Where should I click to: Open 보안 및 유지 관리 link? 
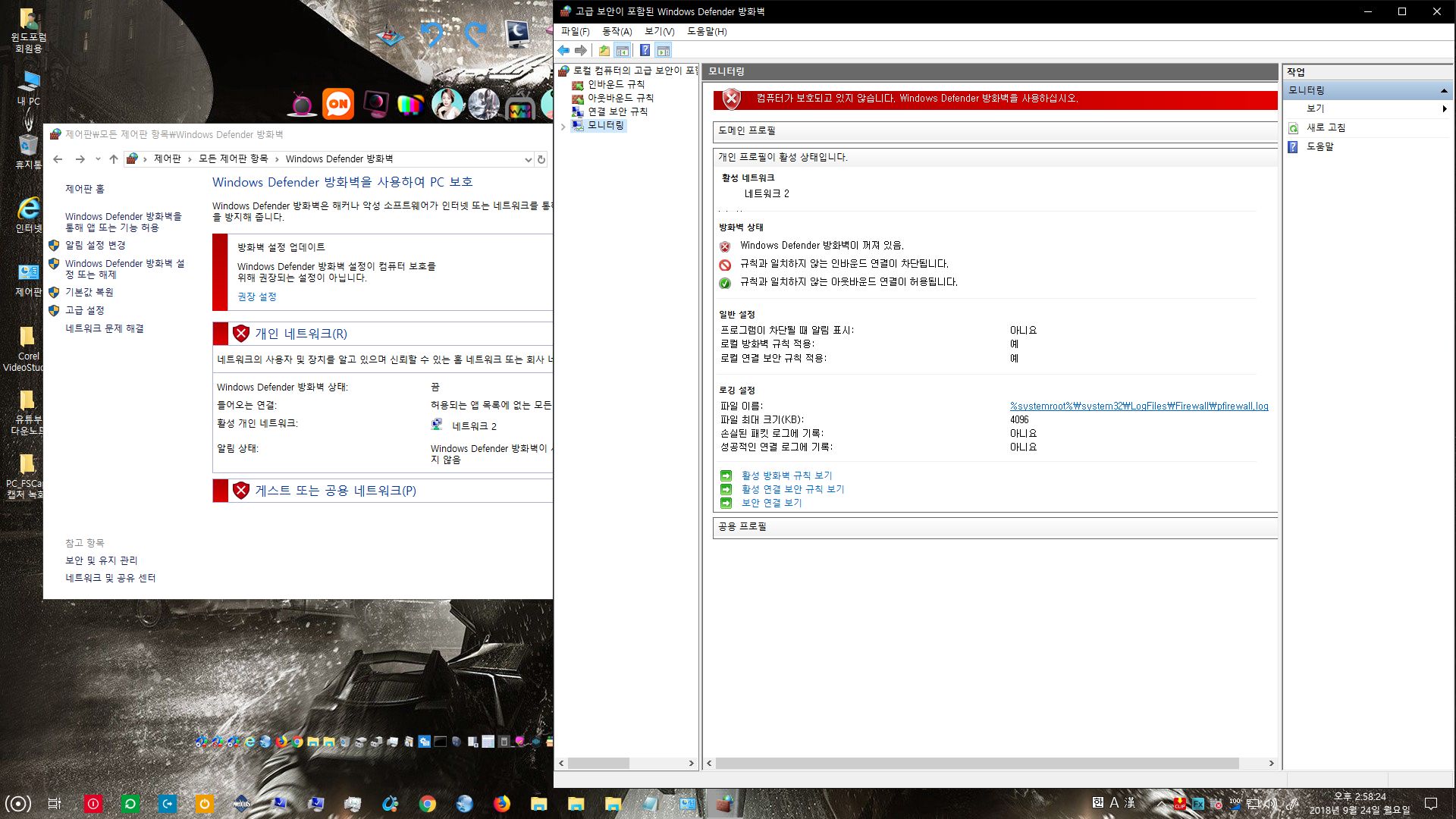102,560
